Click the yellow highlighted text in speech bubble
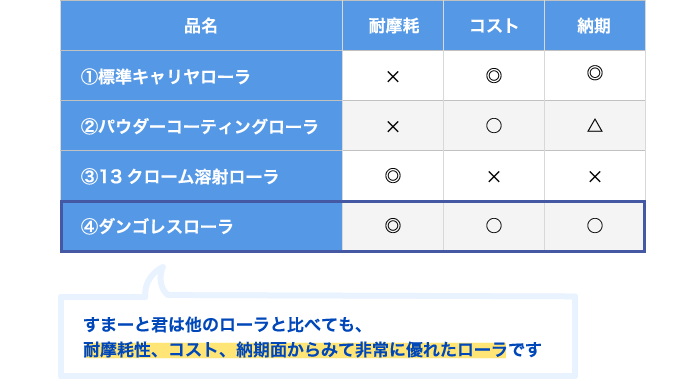 point(295,350)
